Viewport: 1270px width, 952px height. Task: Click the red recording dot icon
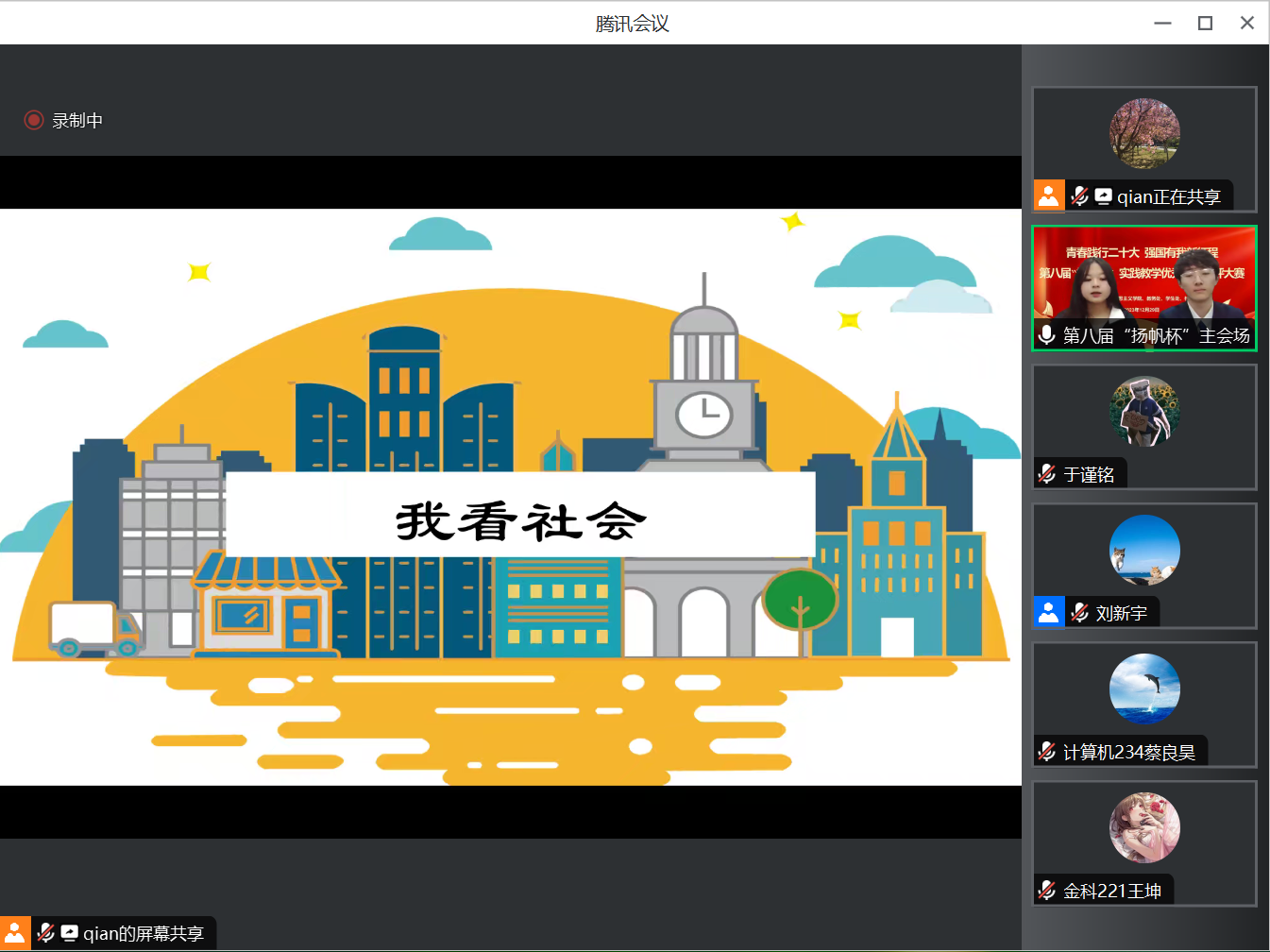34,120
